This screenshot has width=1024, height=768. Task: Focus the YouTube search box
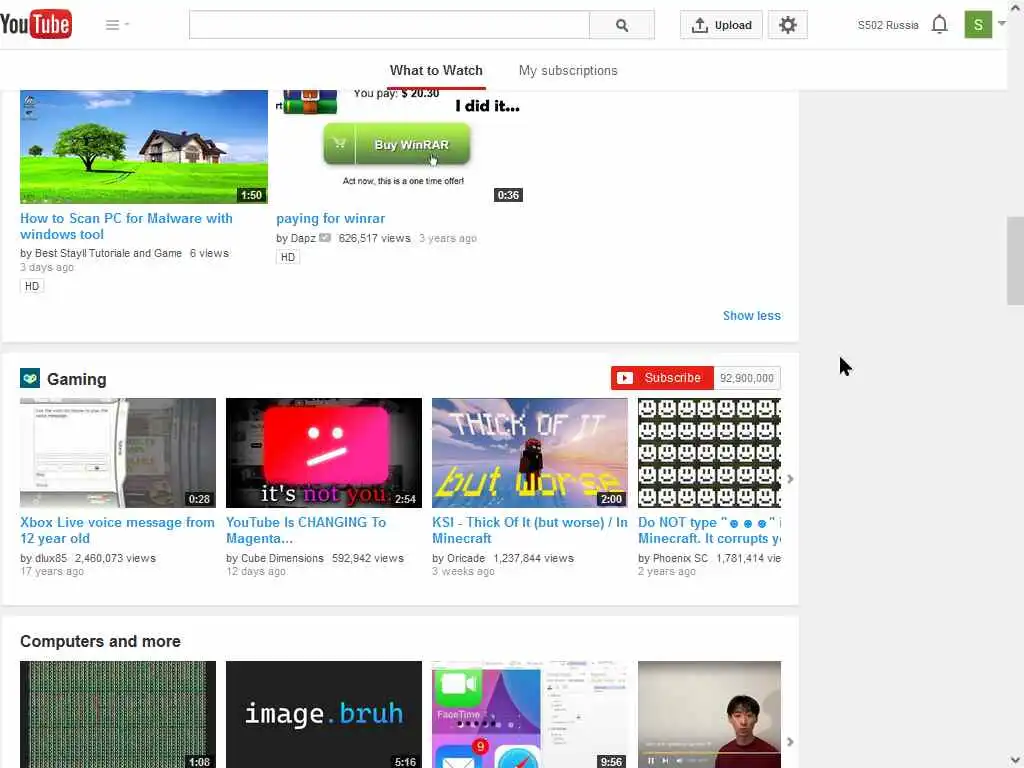[x=389, y=25]
